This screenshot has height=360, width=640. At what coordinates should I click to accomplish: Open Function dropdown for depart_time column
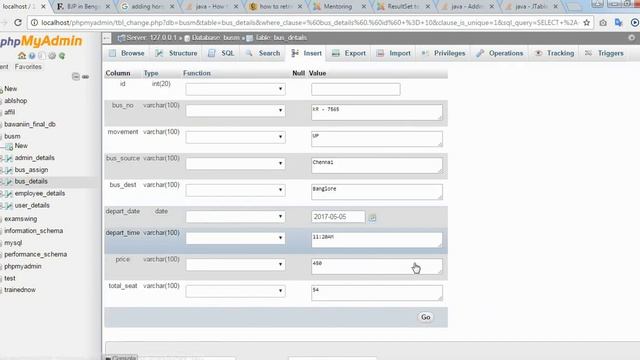[236, 238]
